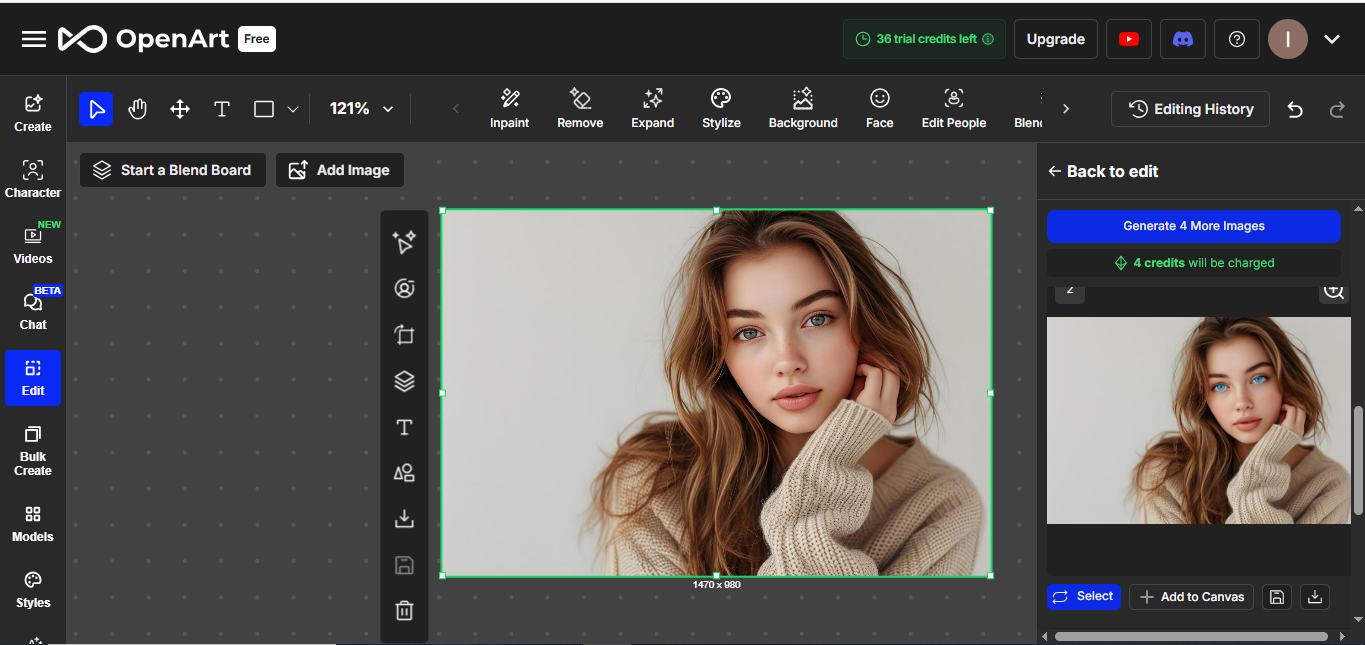Select the text tool in top toolbar
Viewport: 1365px width, 645px height.
point(222,109)
